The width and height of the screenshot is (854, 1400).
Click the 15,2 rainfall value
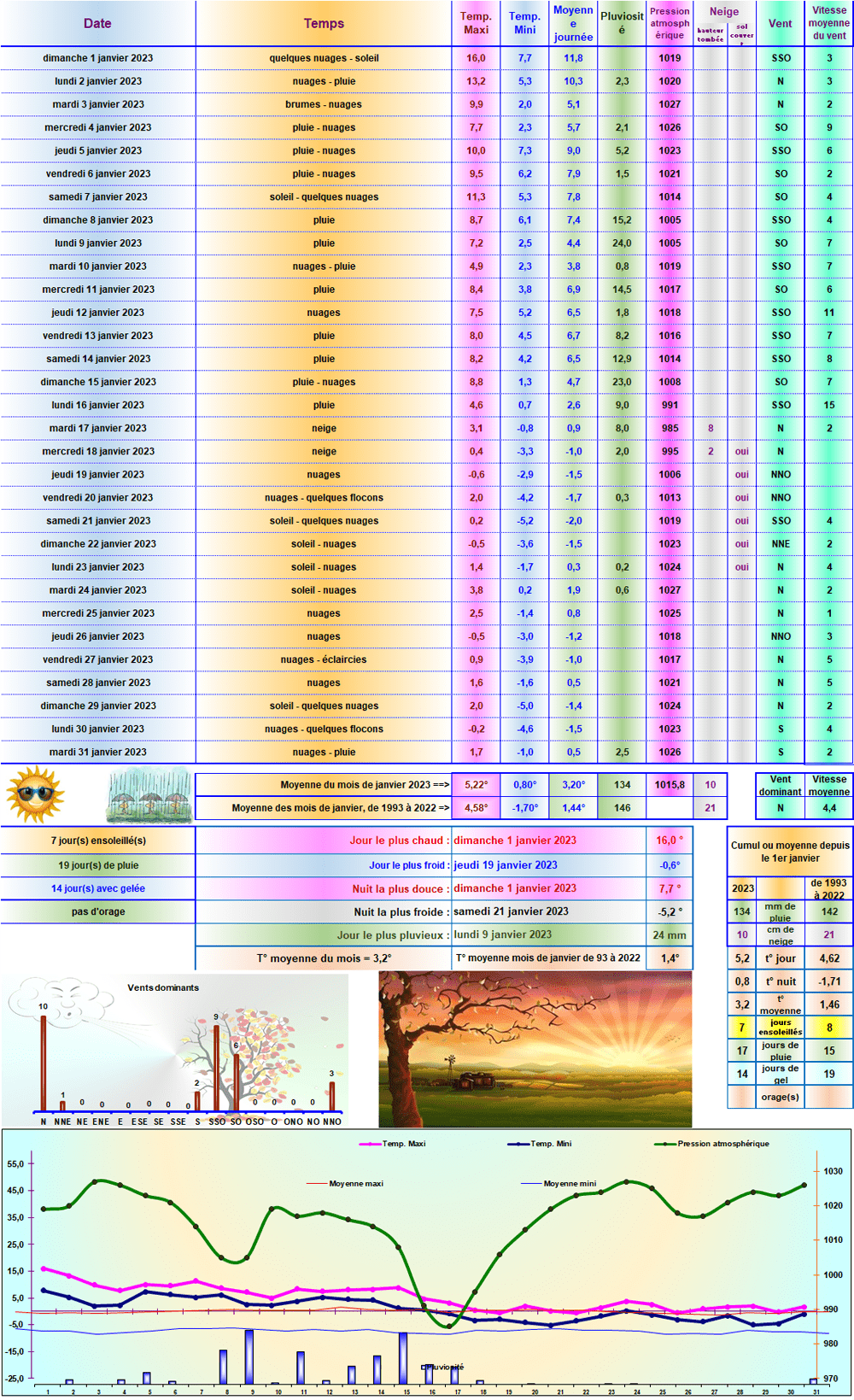tap(622, 220)
